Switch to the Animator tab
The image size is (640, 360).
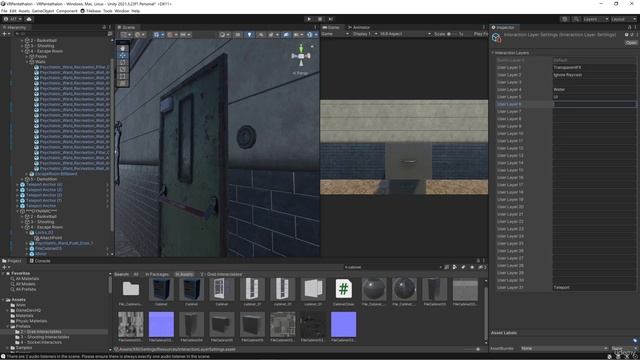[359, 27]
